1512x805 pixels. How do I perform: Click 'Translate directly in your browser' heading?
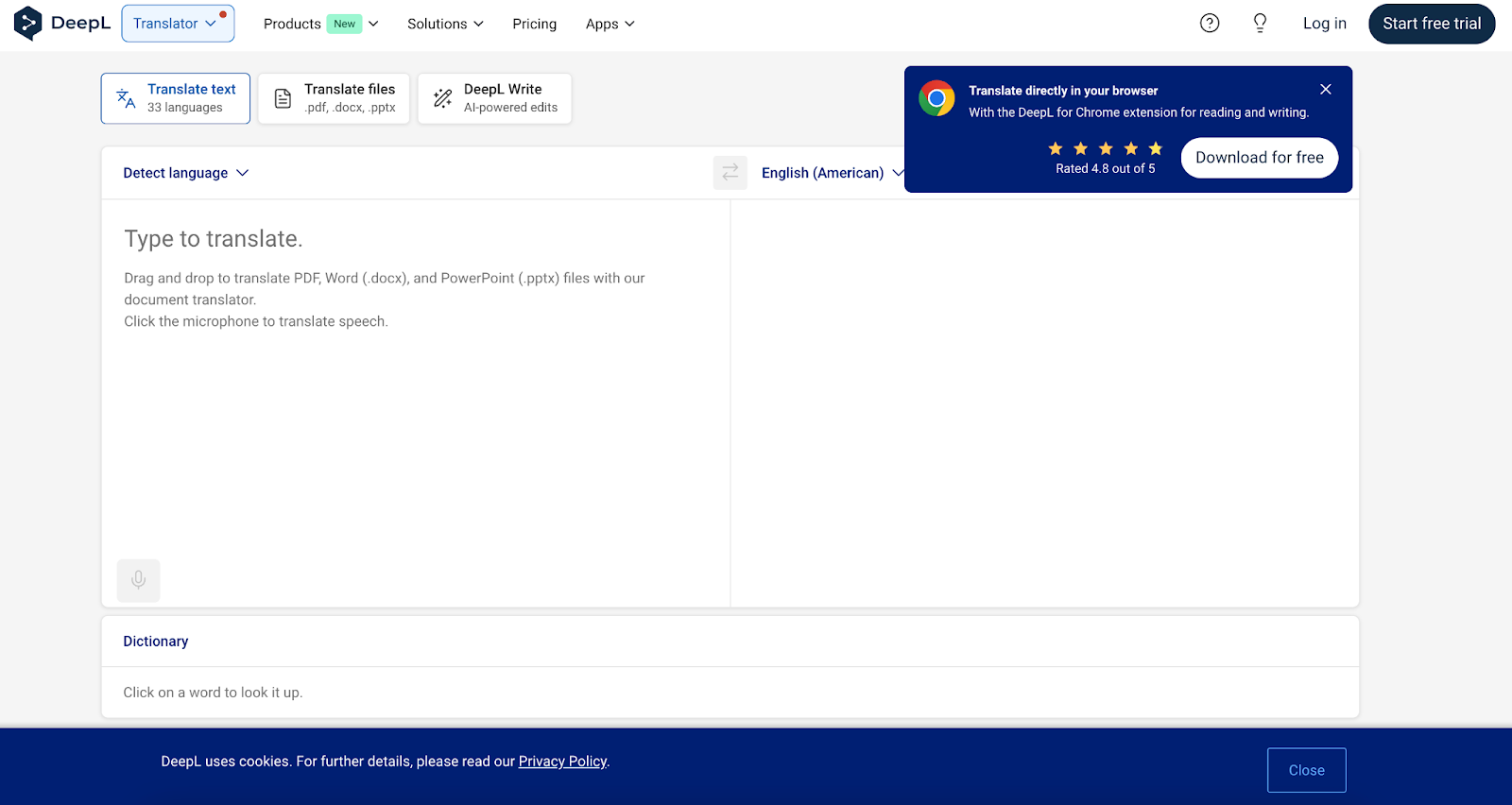click(1063, 91)
